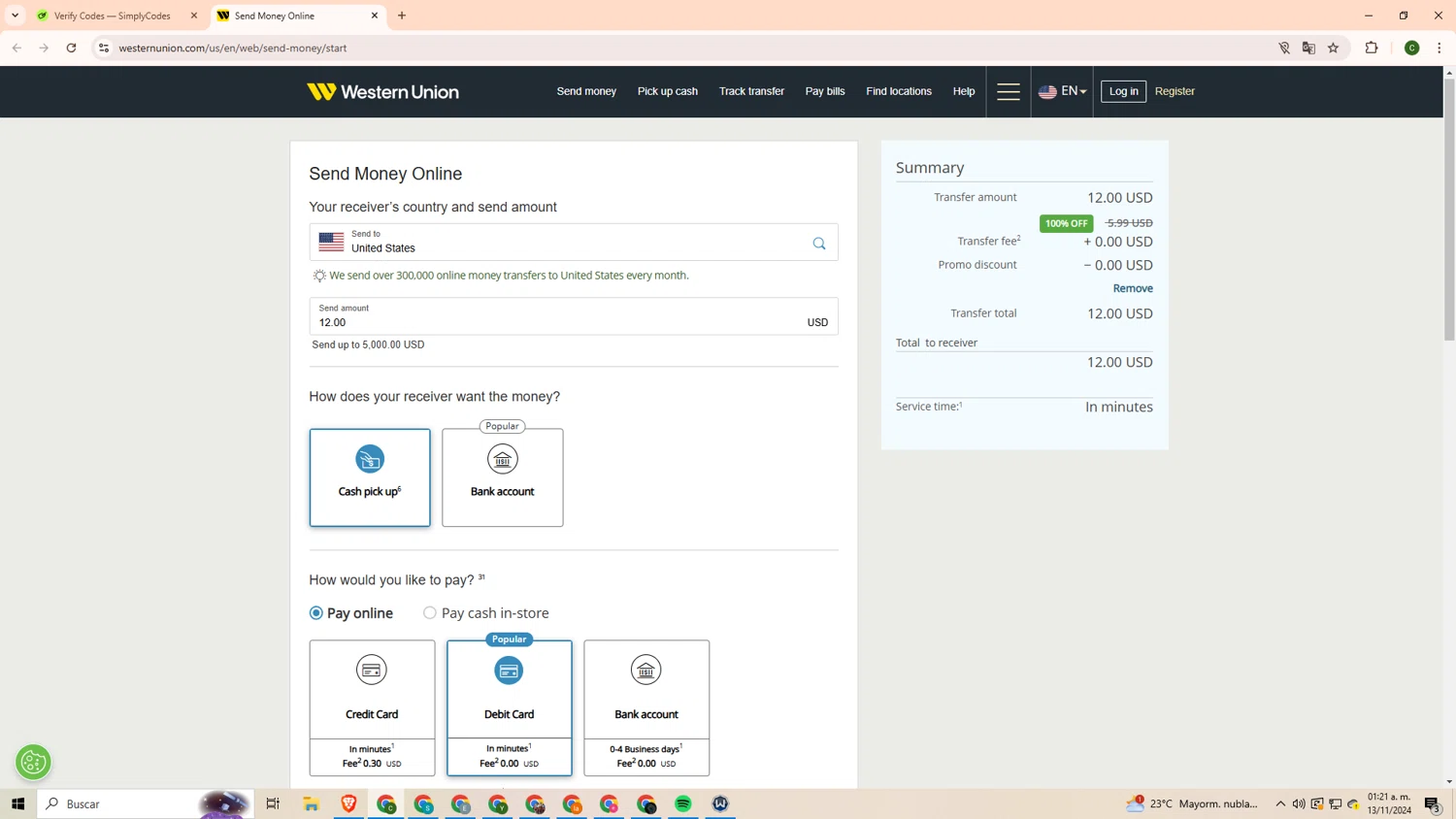This screenshot has height=819, width=1456.
Task: Click the Bank account payment icon
Action: tap(646, 670)
